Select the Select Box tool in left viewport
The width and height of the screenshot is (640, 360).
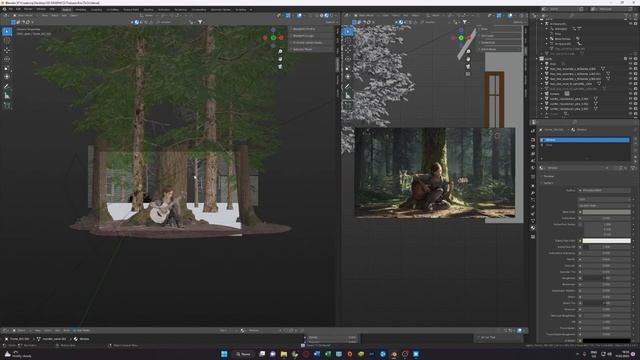(7, 31)
